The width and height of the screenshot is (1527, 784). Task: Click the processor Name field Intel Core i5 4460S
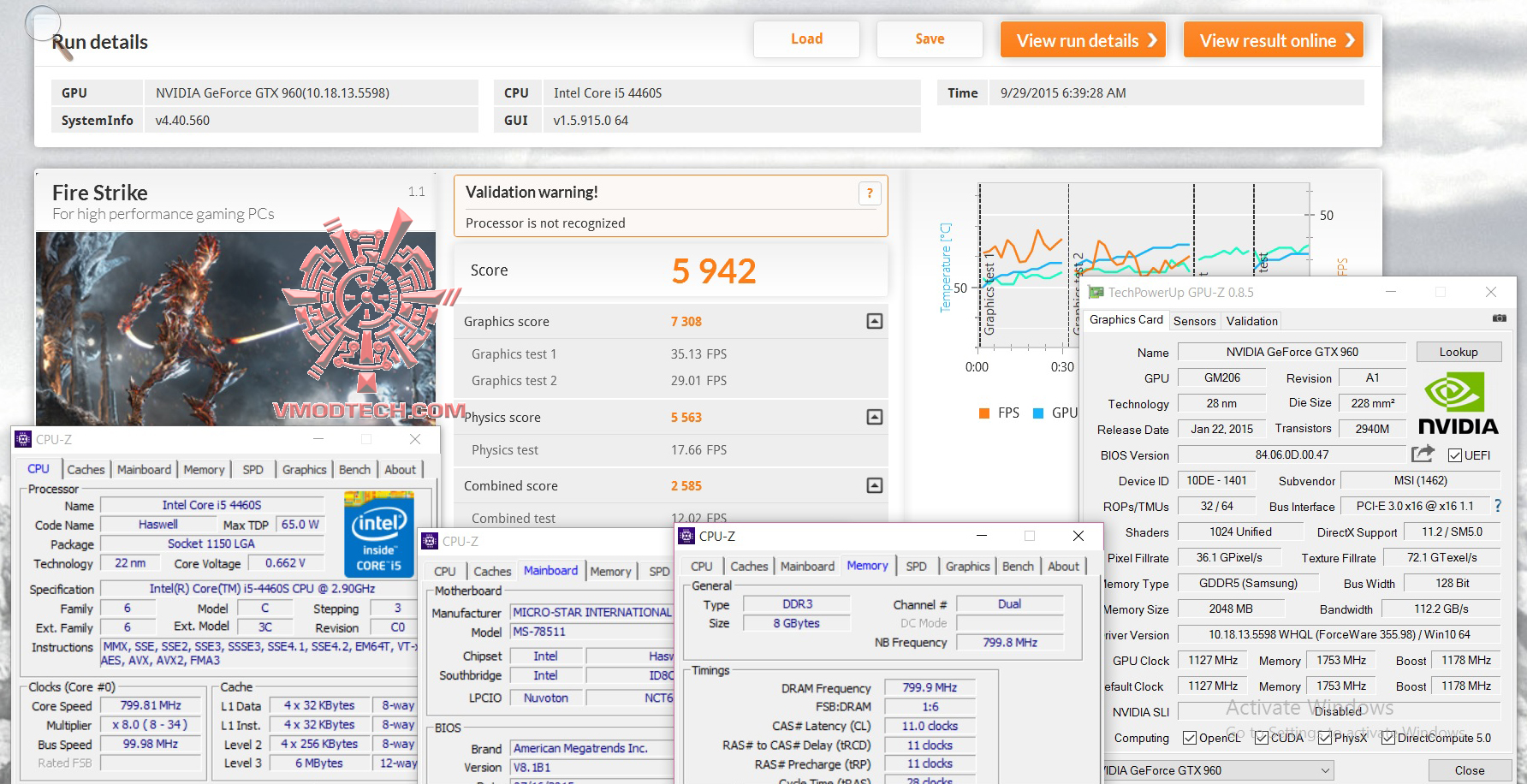click(211, 505)
